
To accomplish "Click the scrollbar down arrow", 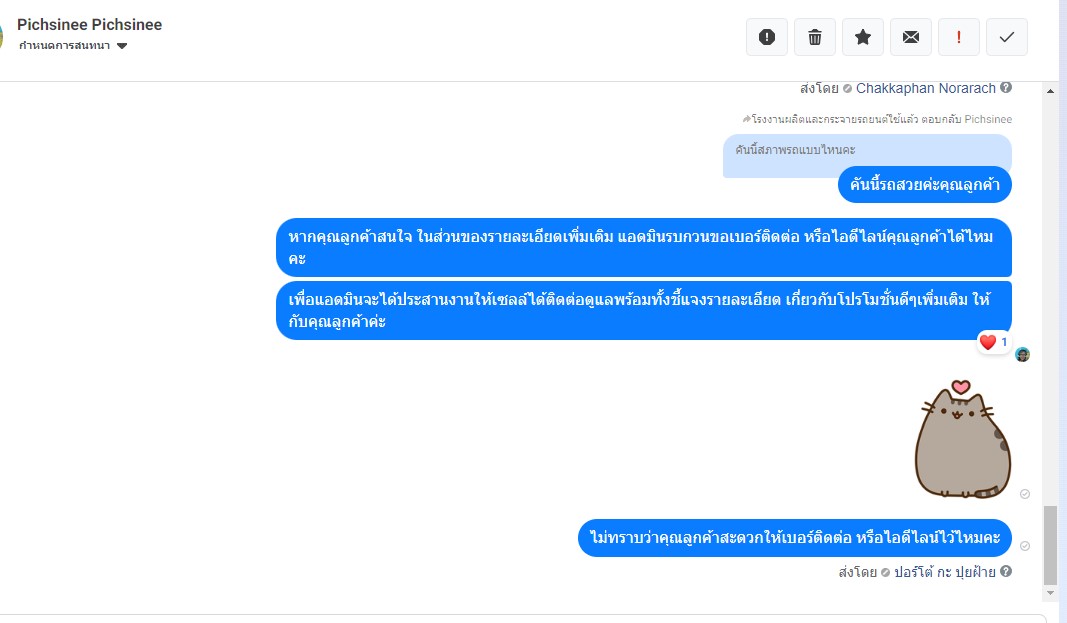I will click(1050, 593).
